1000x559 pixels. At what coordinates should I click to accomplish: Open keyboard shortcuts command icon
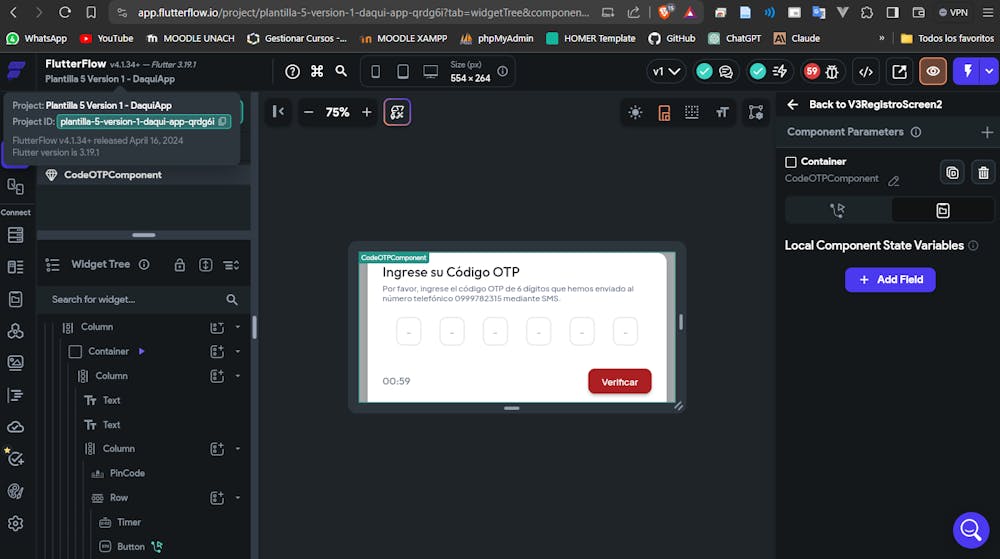(317, 71)
